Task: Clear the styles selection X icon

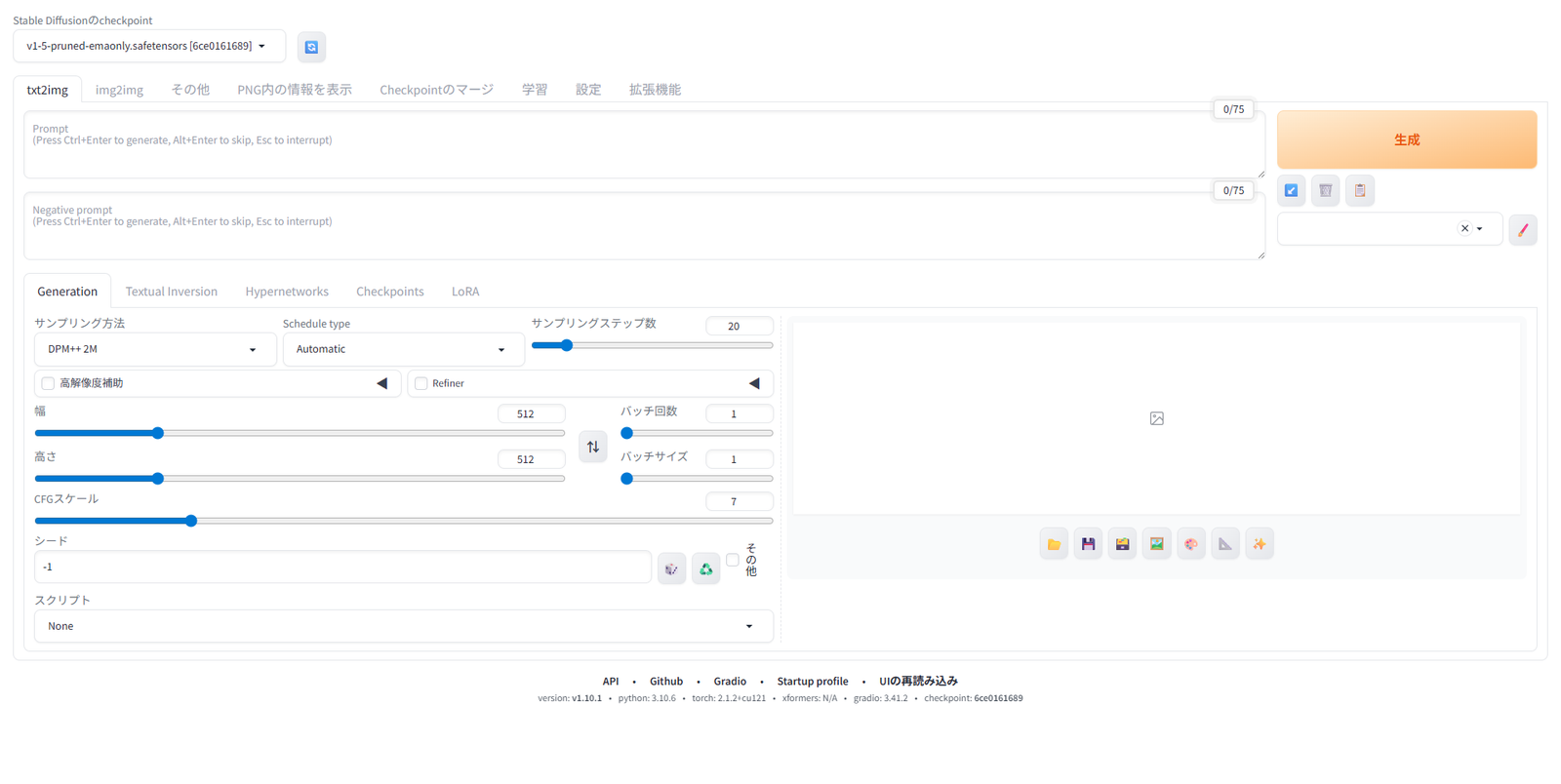Action: (x=1464, y=229)
